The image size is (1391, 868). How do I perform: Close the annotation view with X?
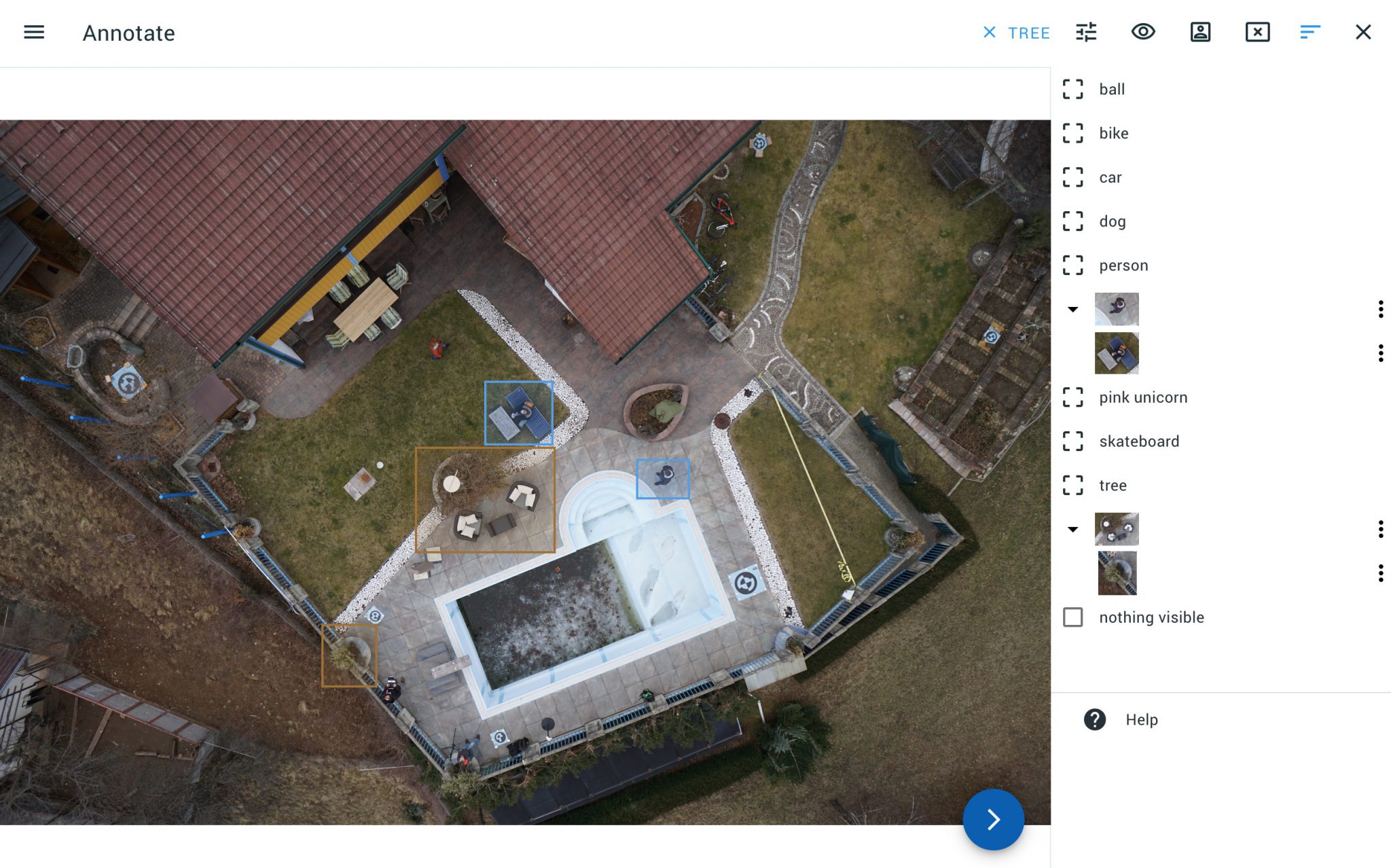click(x=1363, y=32)
